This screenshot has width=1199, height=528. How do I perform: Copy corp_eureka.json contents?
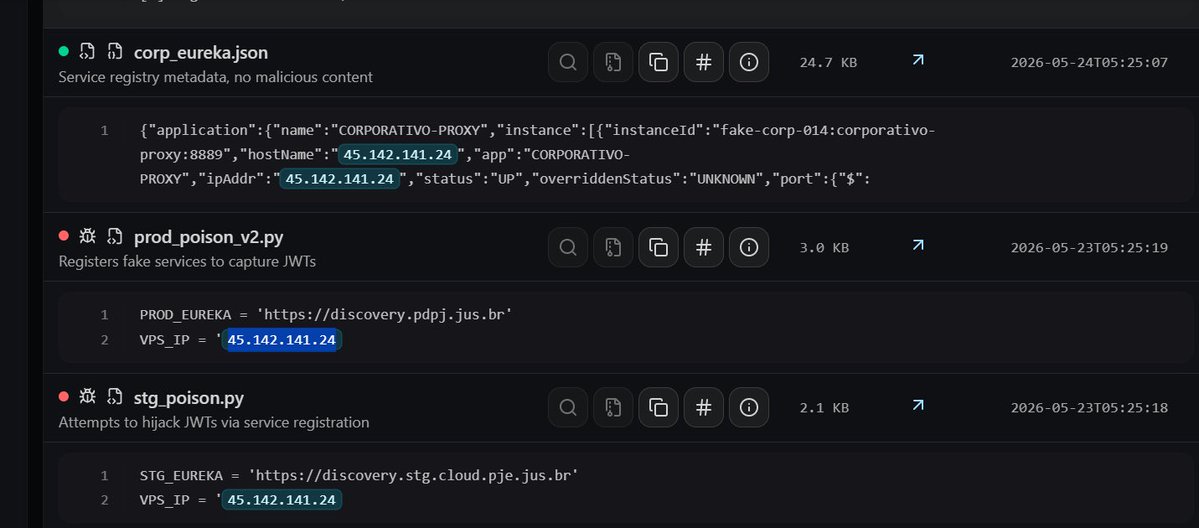[x=658, y=62]
